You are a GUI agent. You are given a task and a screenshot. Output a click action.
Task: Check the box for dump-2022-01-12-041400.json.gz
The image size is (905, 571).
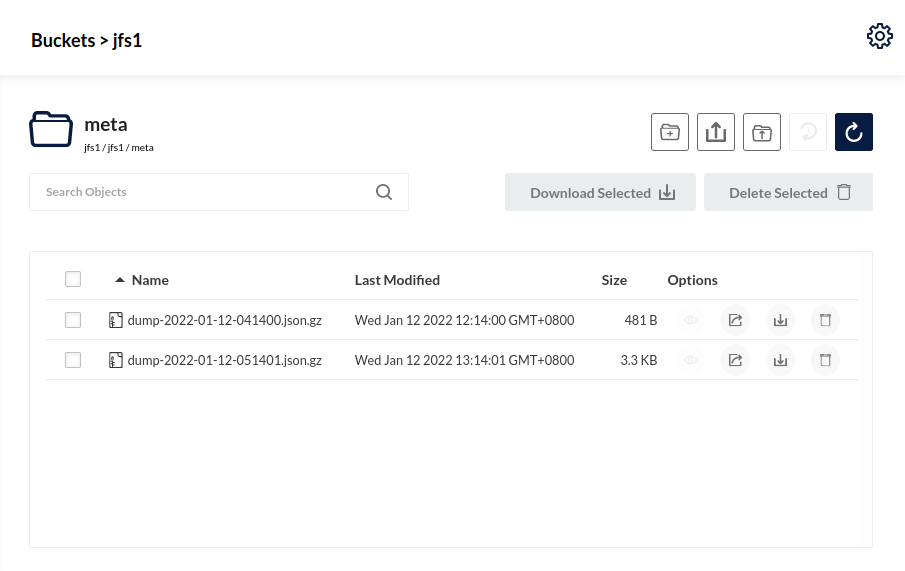pyautogui.click(x=73, y=320)
